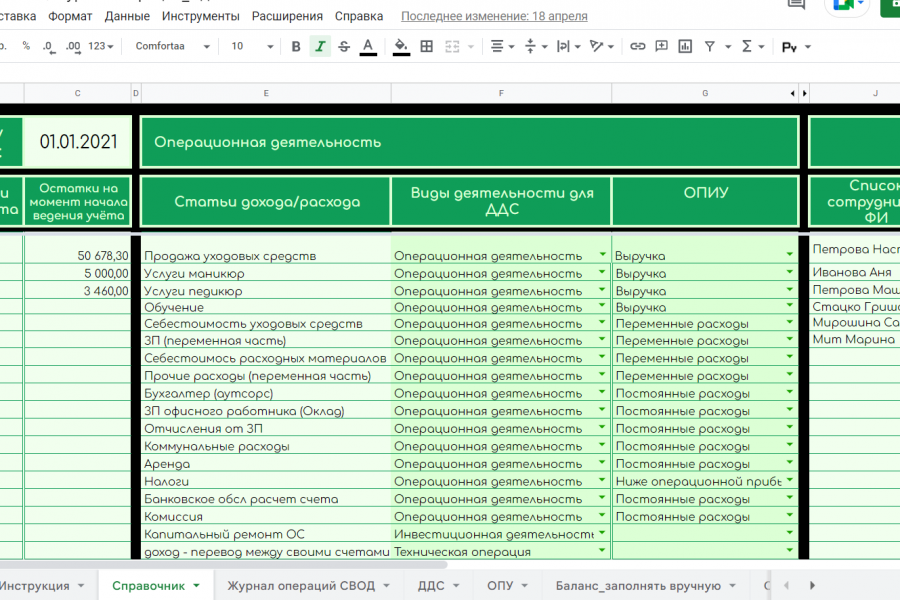
Task: Open comment history icon at top right
Action: pos(797,5)
